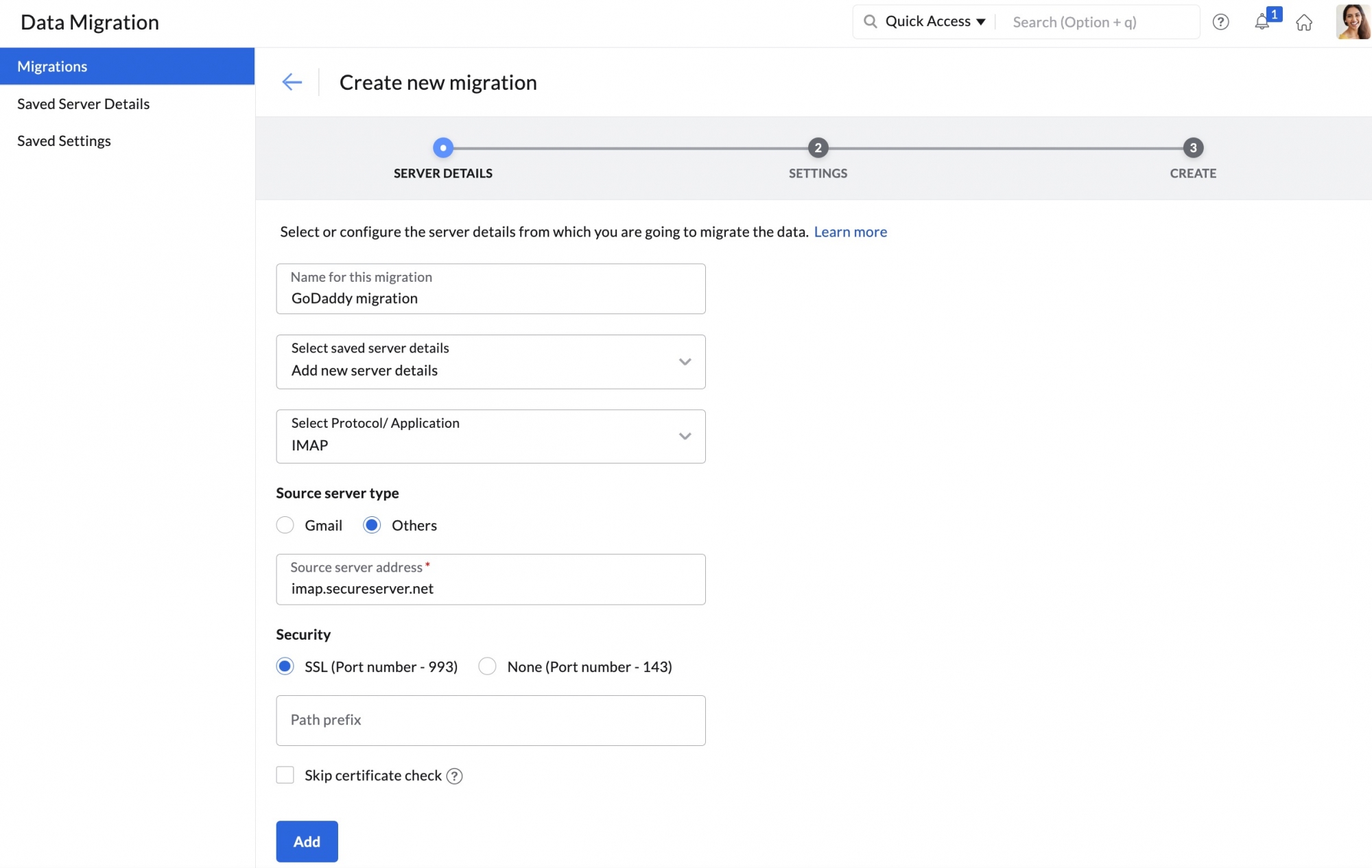The image size is (1372, 868).
Task: Click the help icon next to Skip certificate check
Action: click(454, 775)
